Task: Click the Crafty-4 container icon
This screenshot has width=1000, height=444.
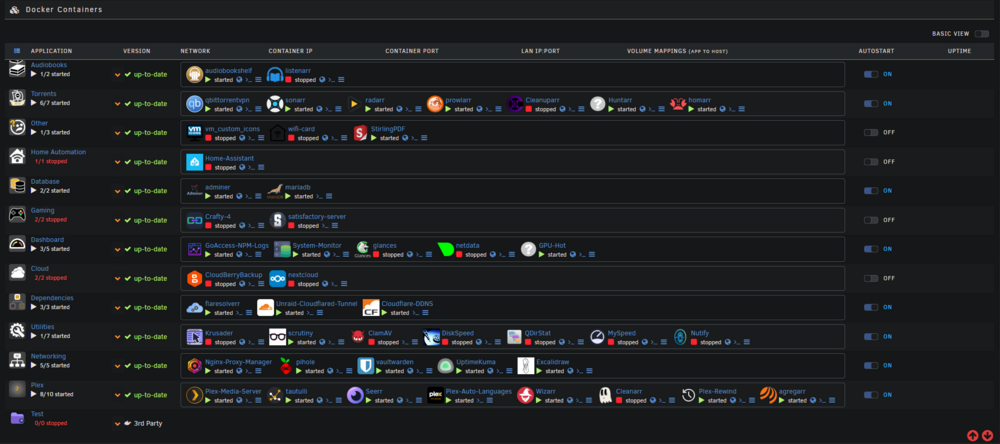Action: [x=195, y=220]
